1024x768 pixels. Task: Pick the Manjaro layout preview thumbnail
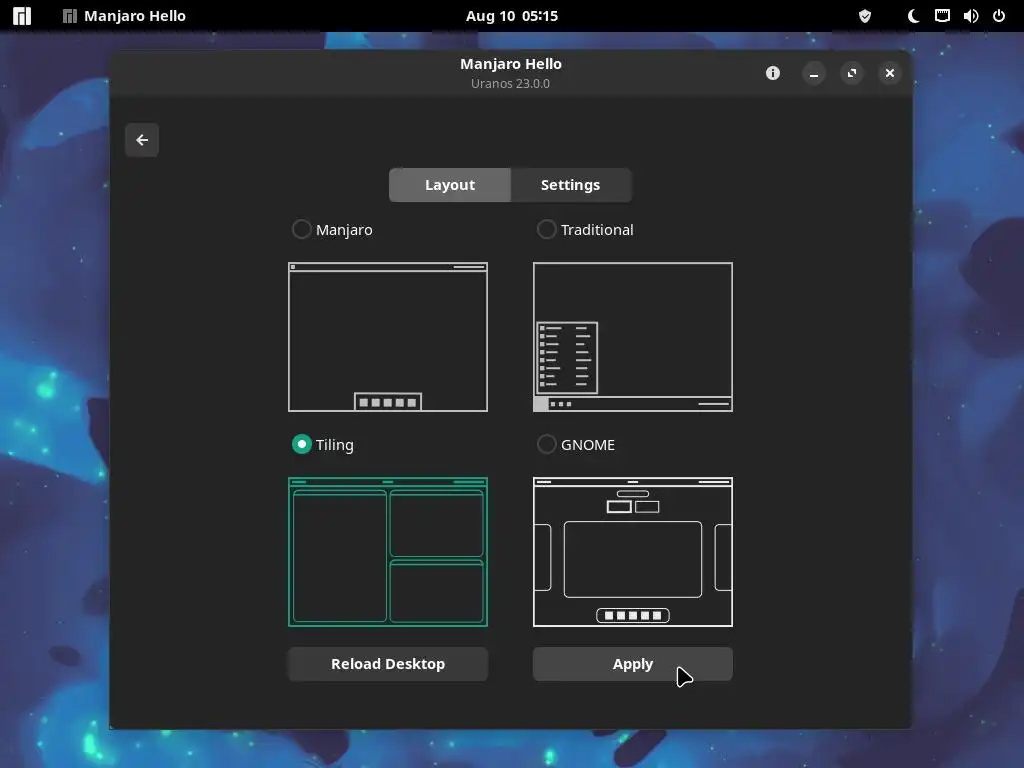(388, 337)
